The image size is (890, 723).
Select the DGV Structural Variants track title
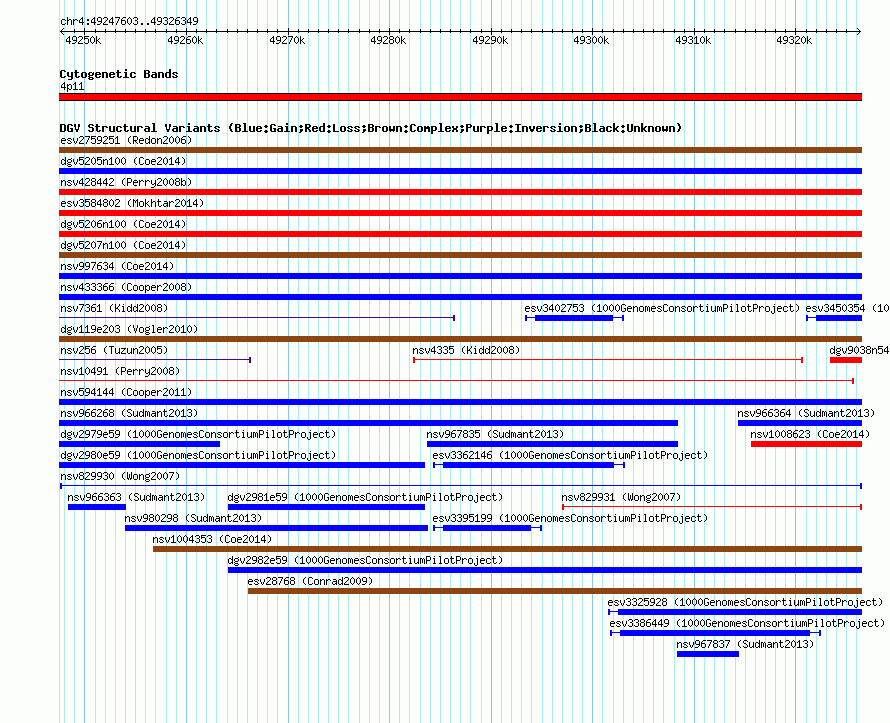(x=371, y=128)
